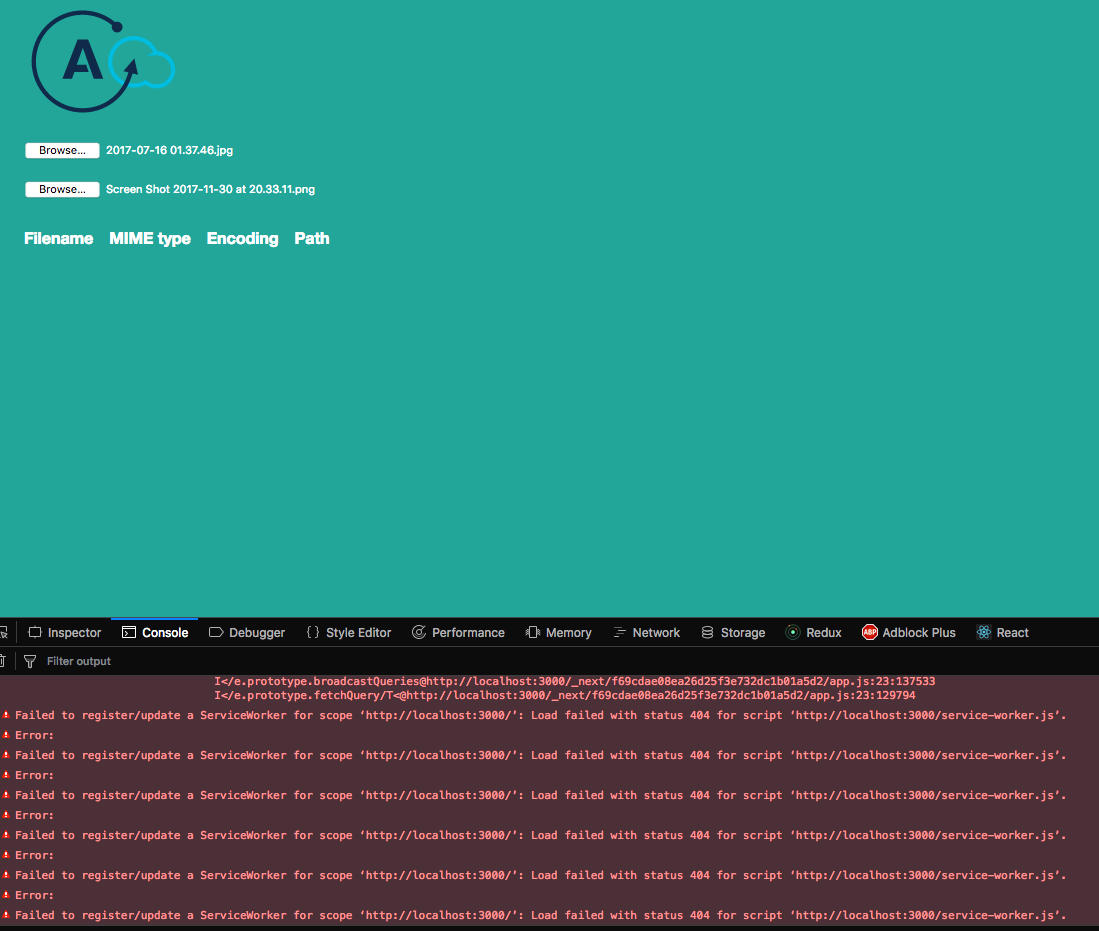Focus the Filter output field
The width and height of the screenshot is (1099, 931).
[561, 661]
